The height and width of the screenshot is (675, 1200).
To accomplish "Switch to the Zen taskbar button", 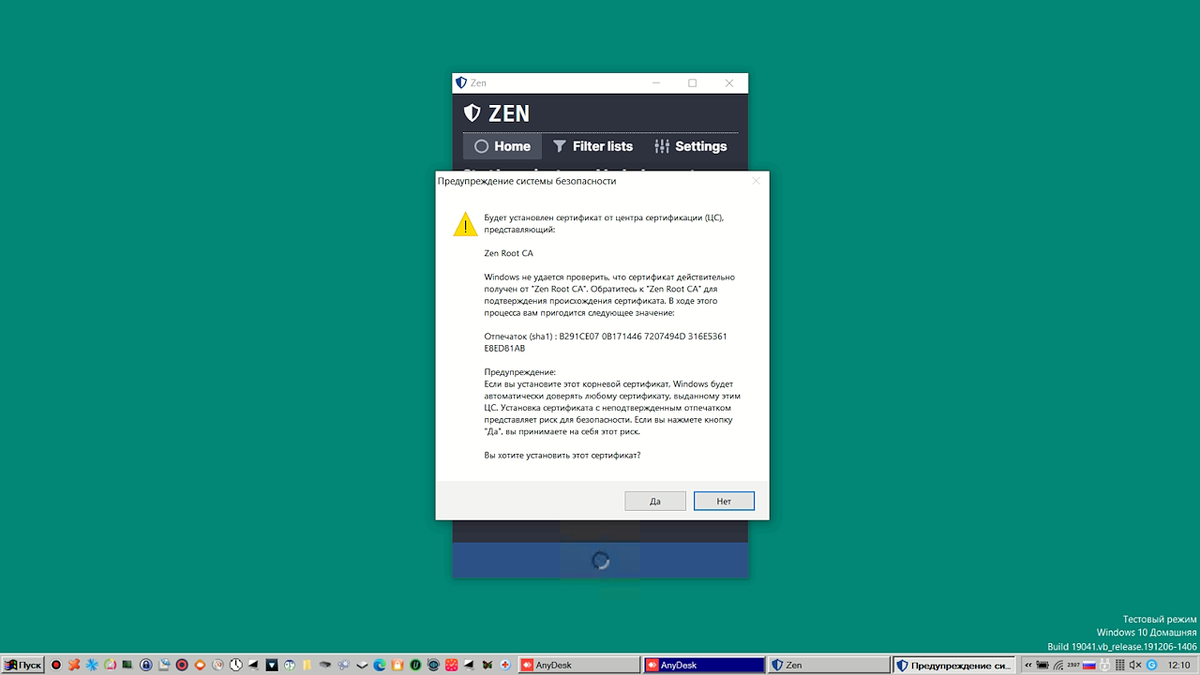I will [x=828, y=664].
